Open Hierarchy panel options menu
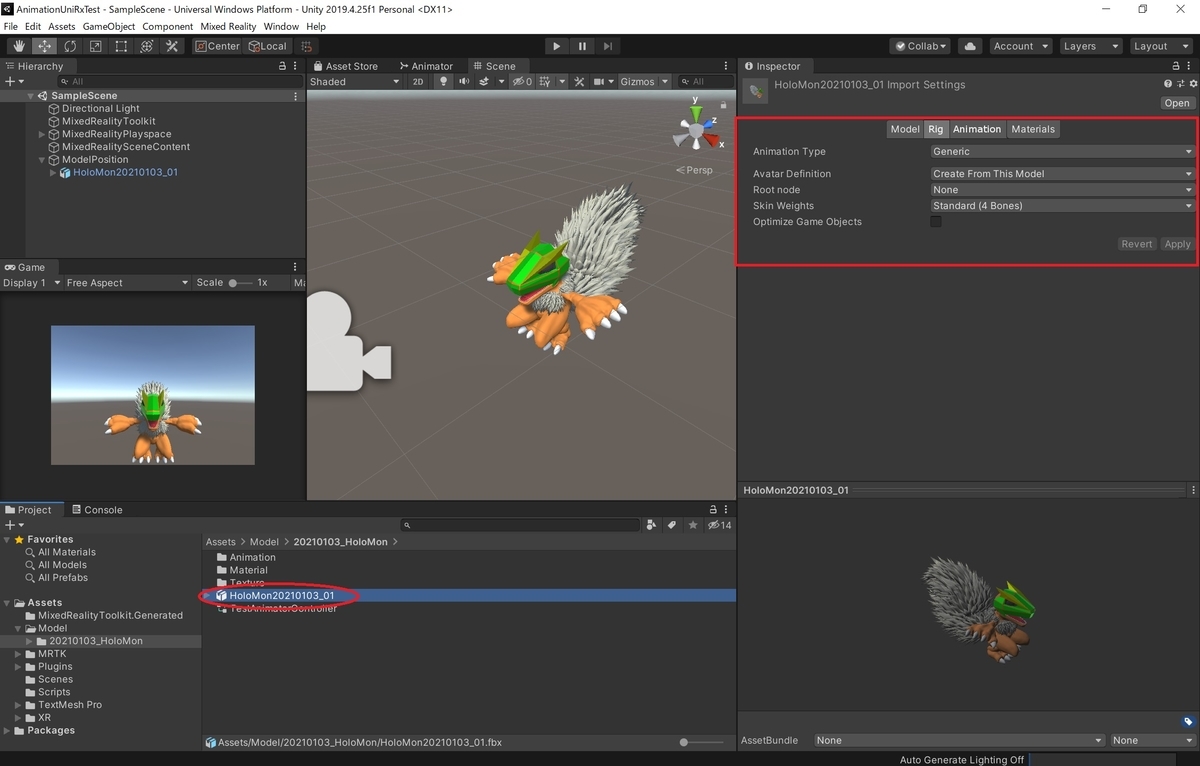The image size is (1200, 766). point(296,66)
